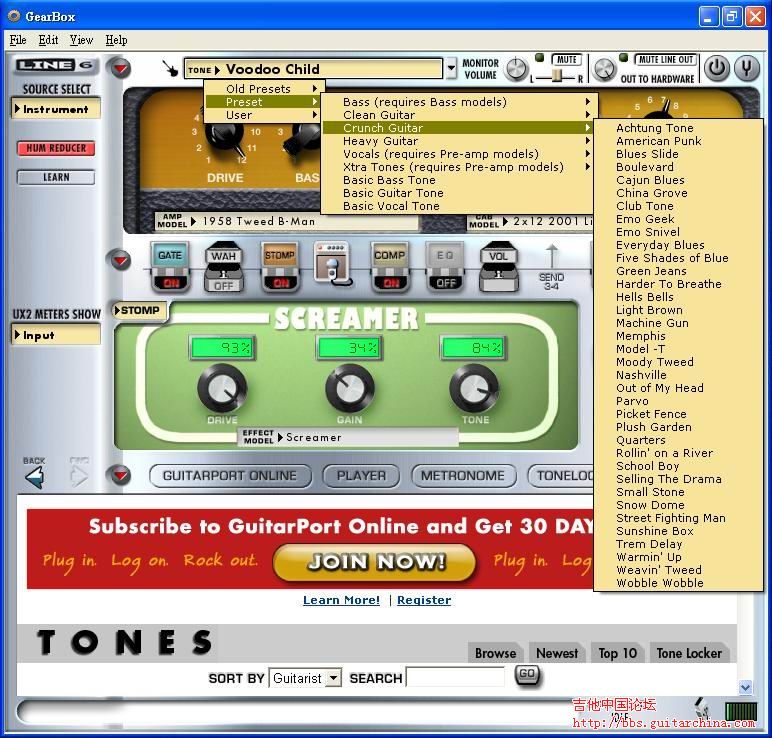
Task: Select the VOL pedal icon
Action: (498, 266)
